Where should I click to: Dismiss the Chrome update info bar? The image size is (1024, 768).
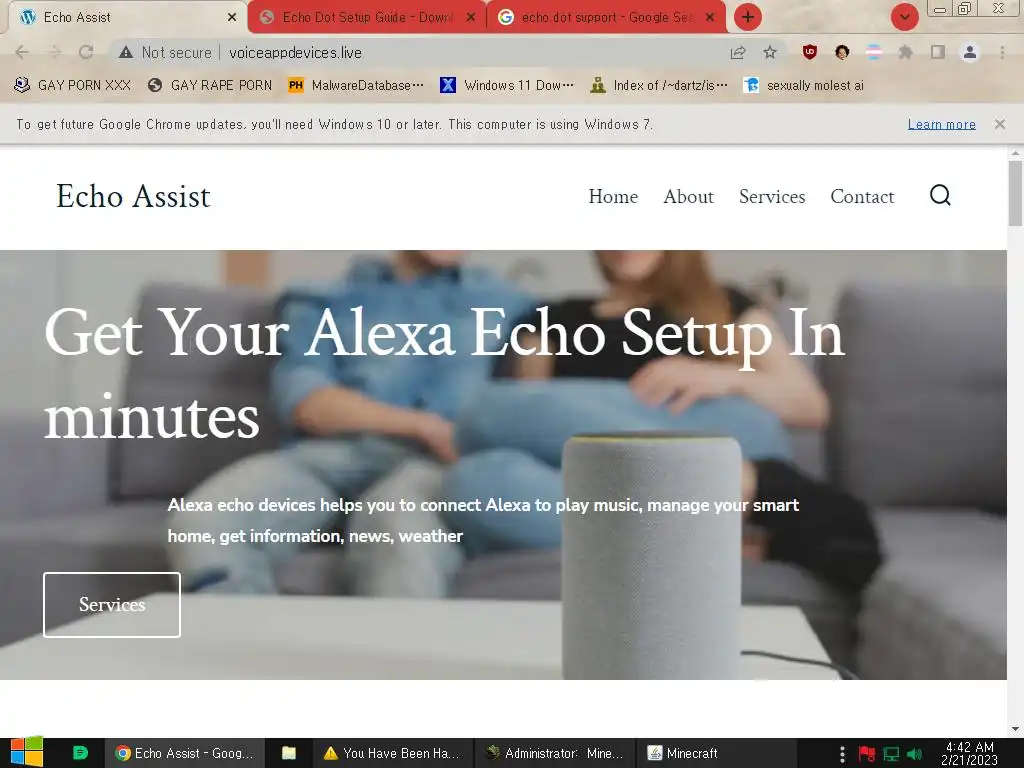[1000, 124]
